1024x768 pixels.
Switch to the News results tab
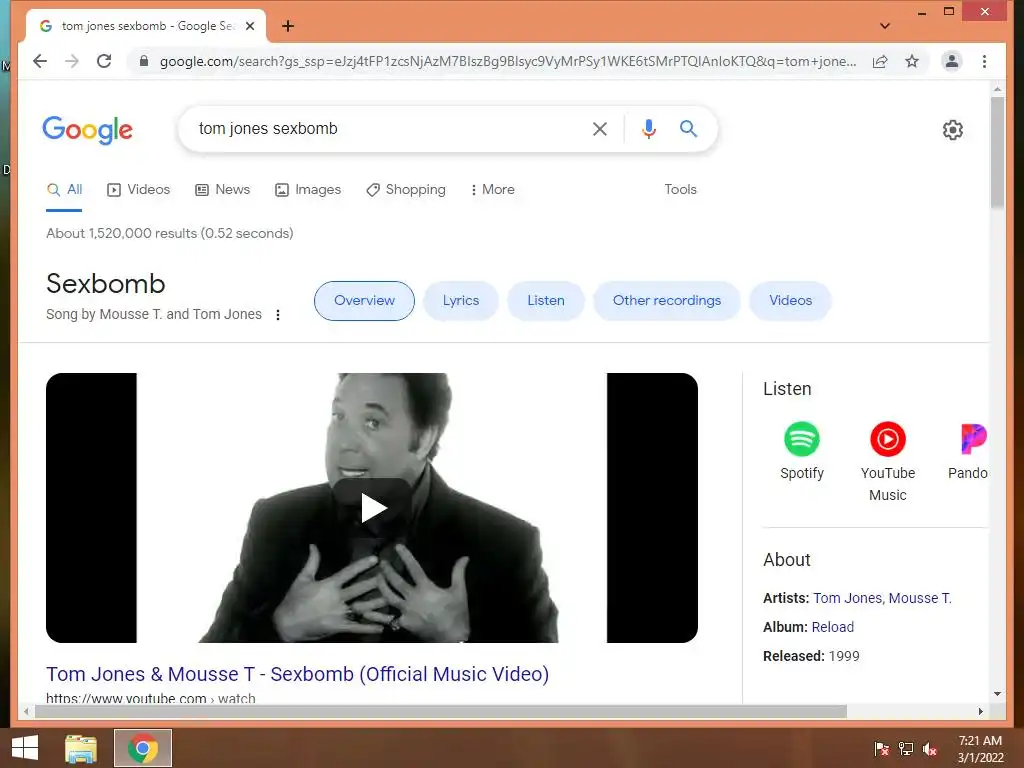pos(223,189)
